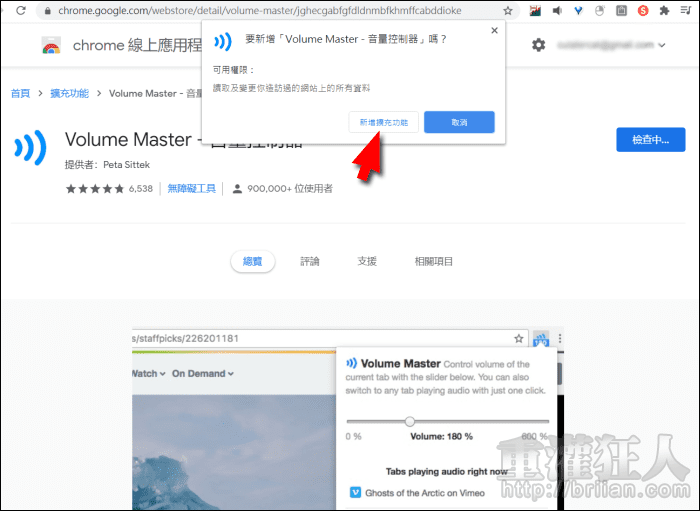Screen dimensions: 700x511
Task: Open the Extensions puzzle piece menu
Action: point(664,10)
